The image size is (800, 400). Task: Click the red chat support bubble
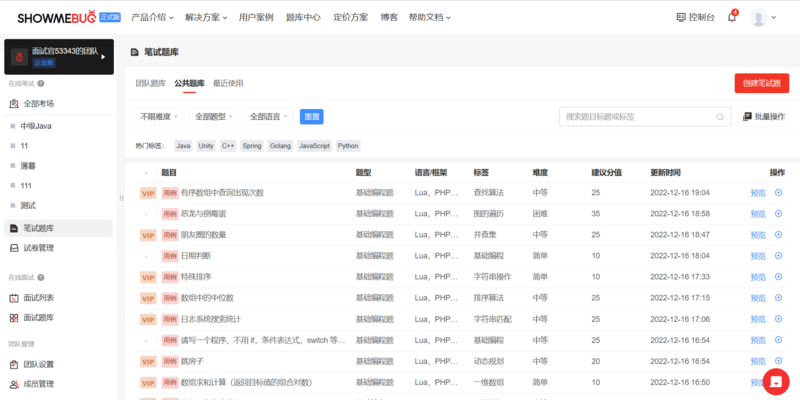coord(776,381)
